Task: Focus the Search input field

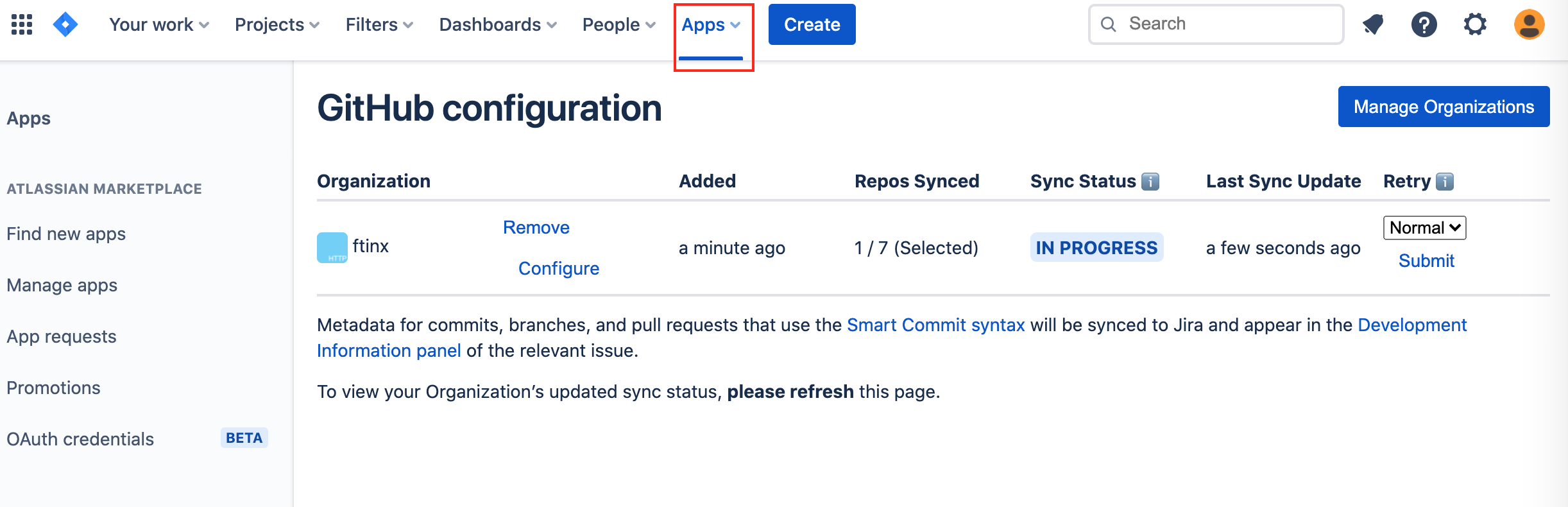Action: pos(1216,24)
